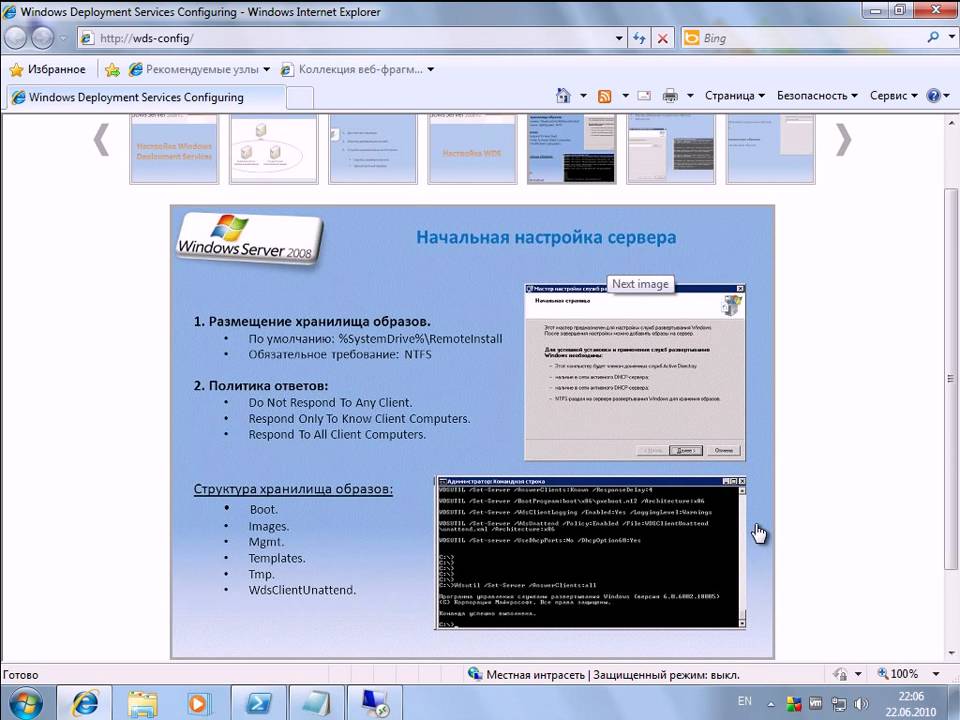Click the Готово status text
Image resolution: width=960 pixels, height=720 pixels.
coord(21,675)
